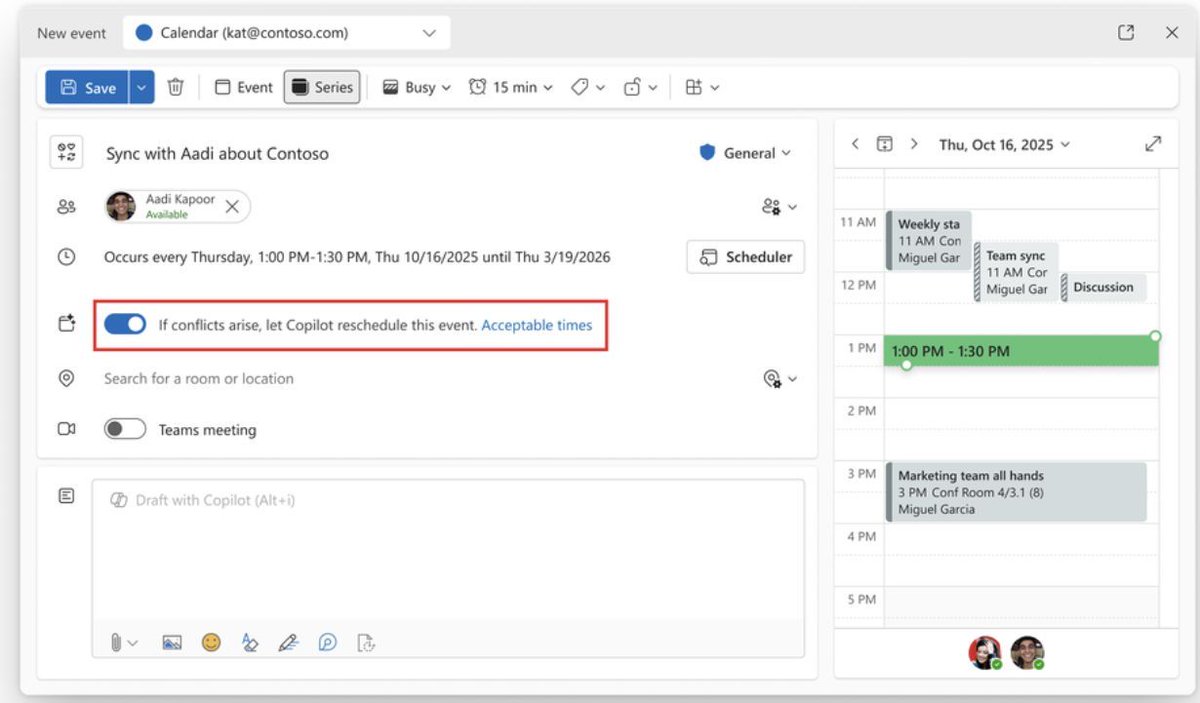This screenshot has width=1200, height=703.
Task: Click the Save button
Action: point(87,87)
